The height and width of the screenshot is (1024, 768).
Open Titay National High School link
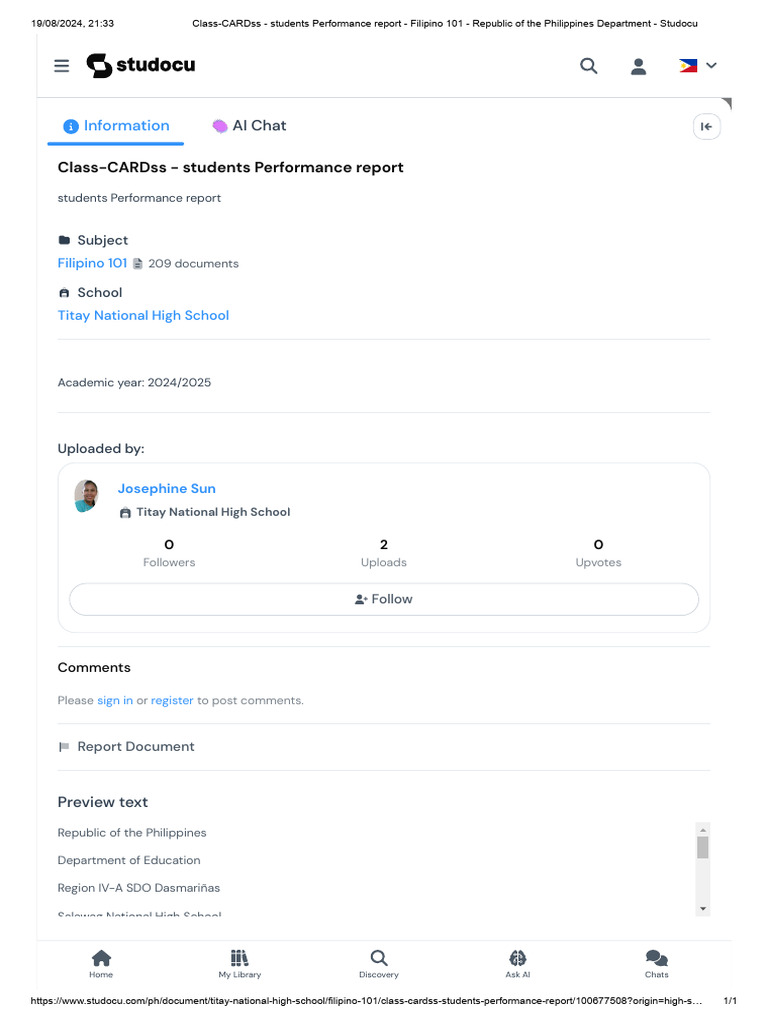143,315
